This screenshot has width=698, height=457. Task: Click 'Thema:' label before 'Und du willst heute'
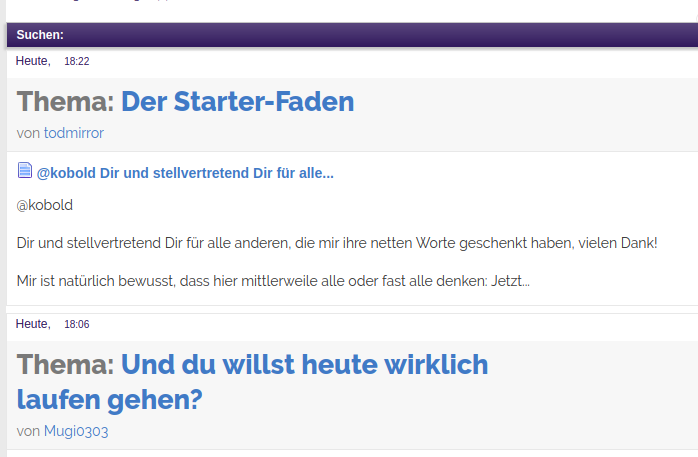pyautogui.click(x=66, y=365)
